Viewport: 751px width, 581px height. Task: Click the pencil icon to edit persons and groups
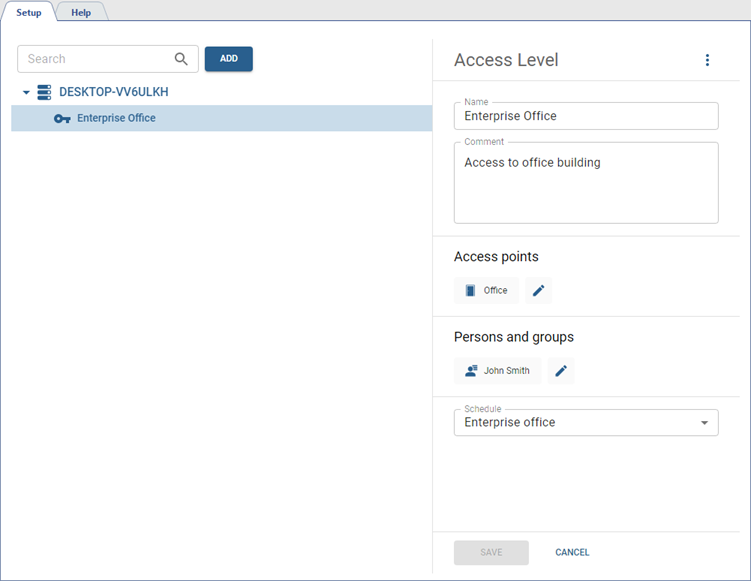click(561, 371)
